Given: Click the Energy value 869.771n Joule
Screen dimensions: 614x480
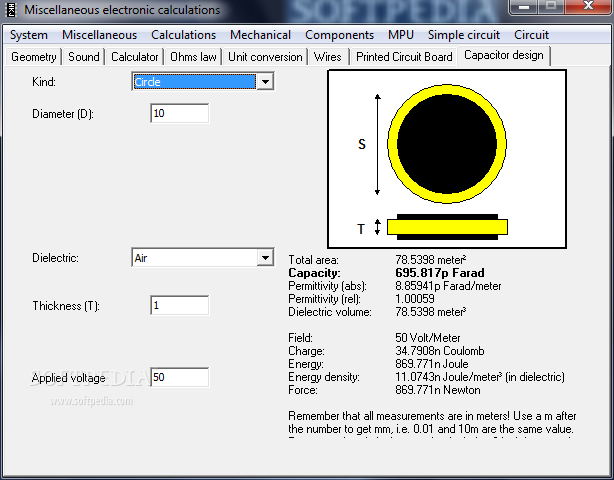Looking at the screenshot, I should pyautogui.click(x=432, y=364).
